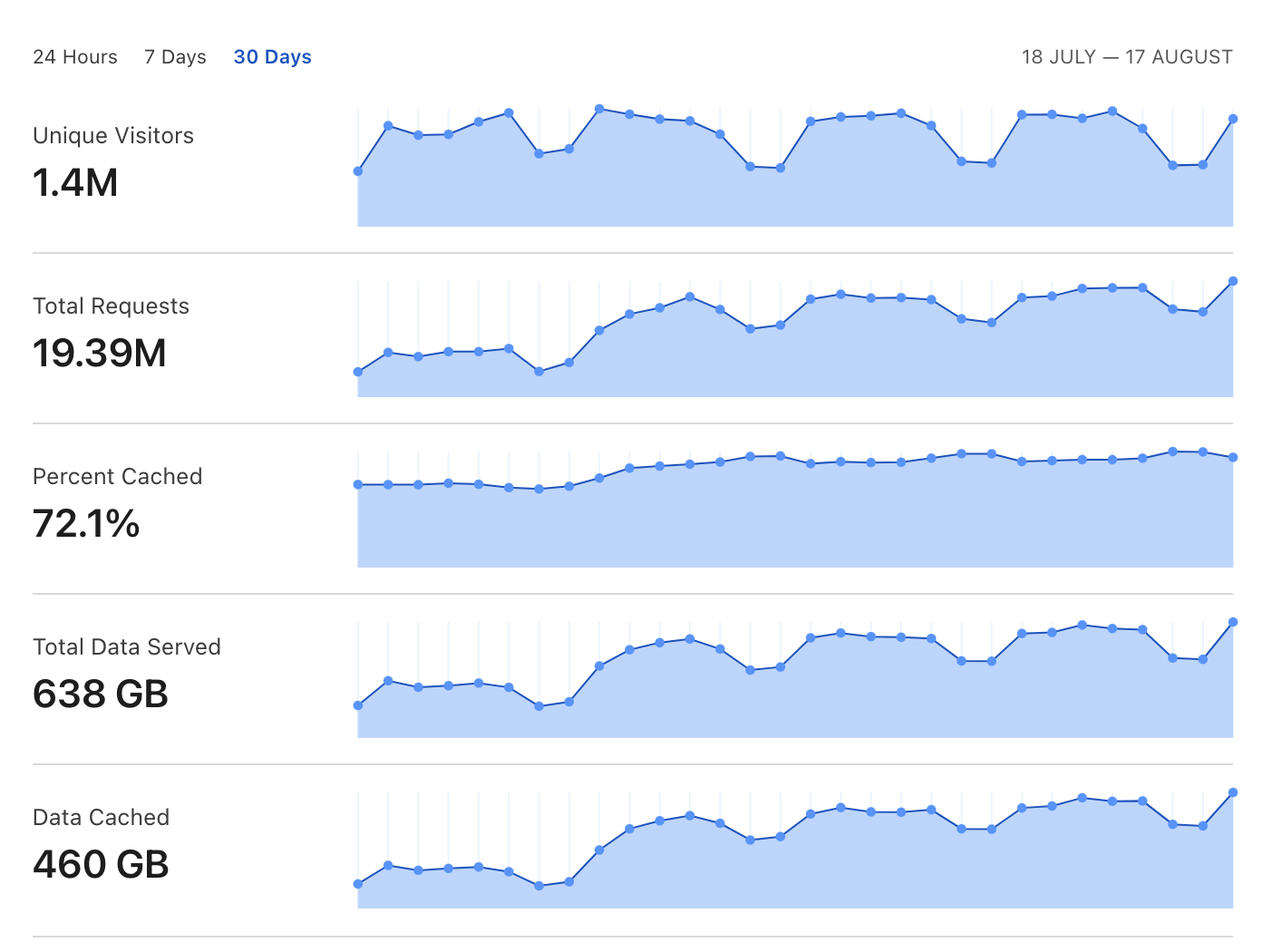1273x952 pixels.
Task: Click the 72.1% cached value
Action: pos(87,524)
